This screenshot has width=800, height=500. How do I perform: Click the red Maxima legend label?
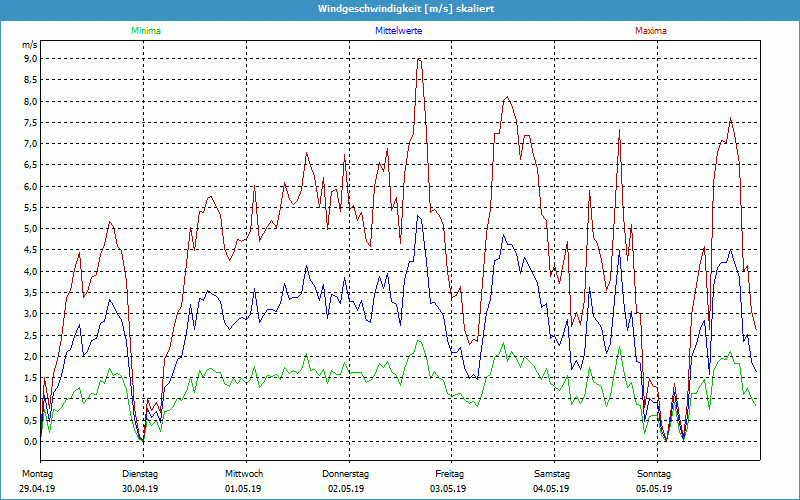click(x=651, y=31)
